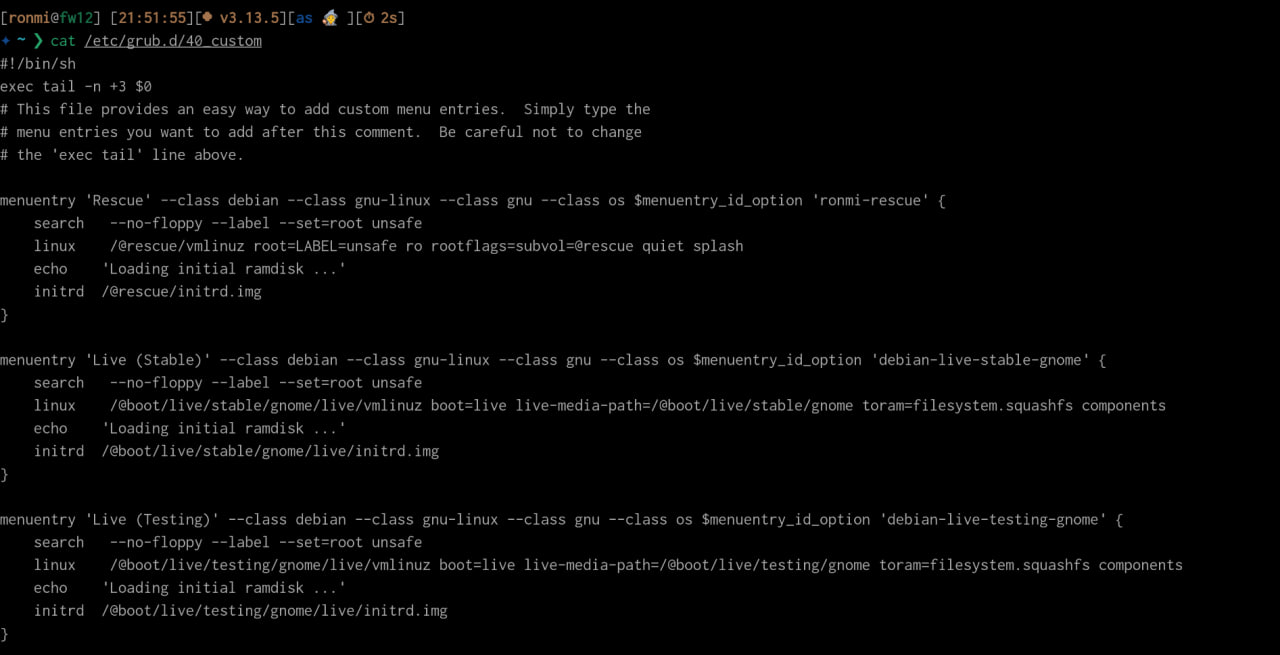Click the green prompt arrow chevron

coord(38,41)
